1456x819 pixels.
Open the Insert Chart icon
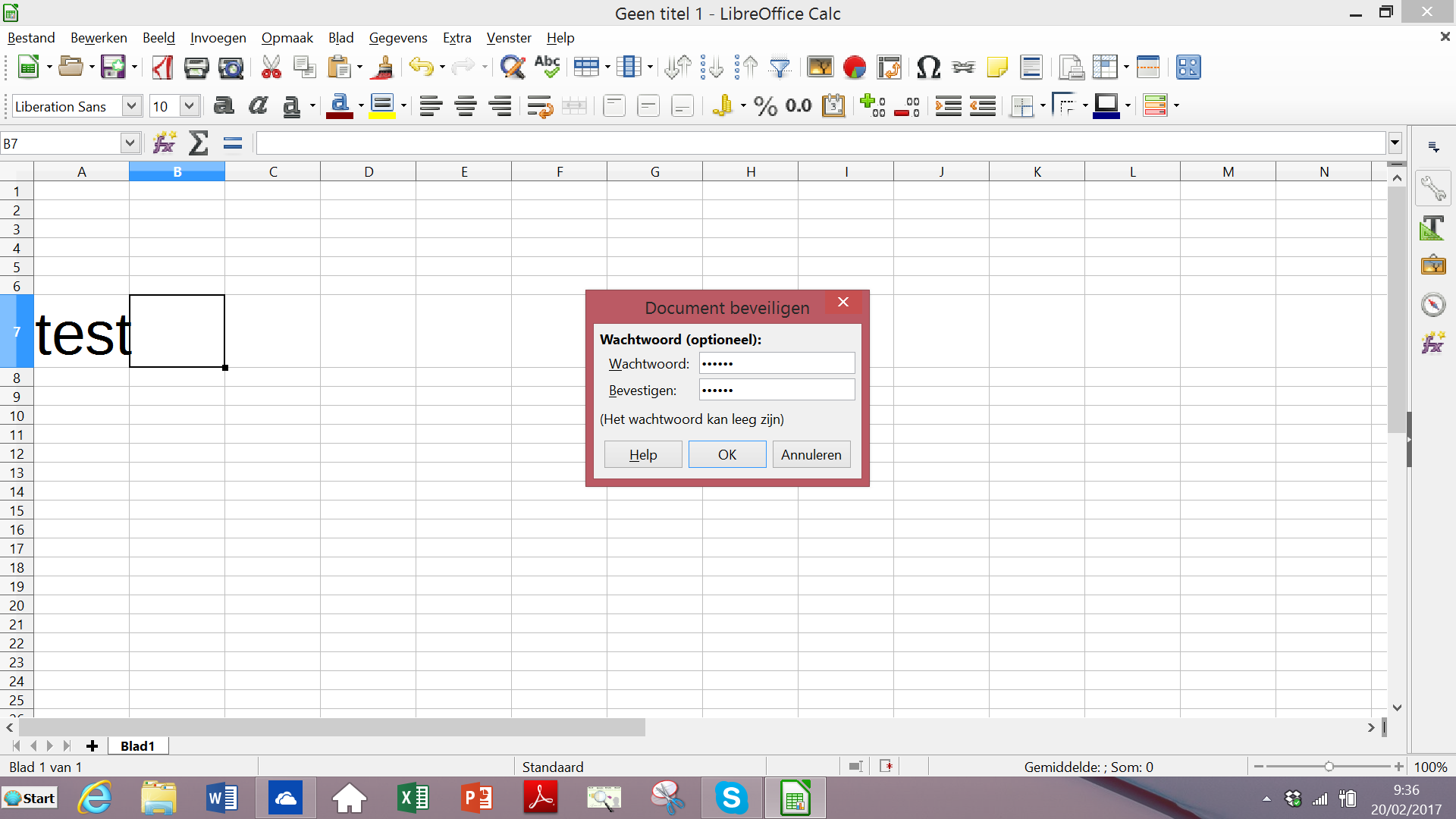pyautogui.click(x=854, y=67)
